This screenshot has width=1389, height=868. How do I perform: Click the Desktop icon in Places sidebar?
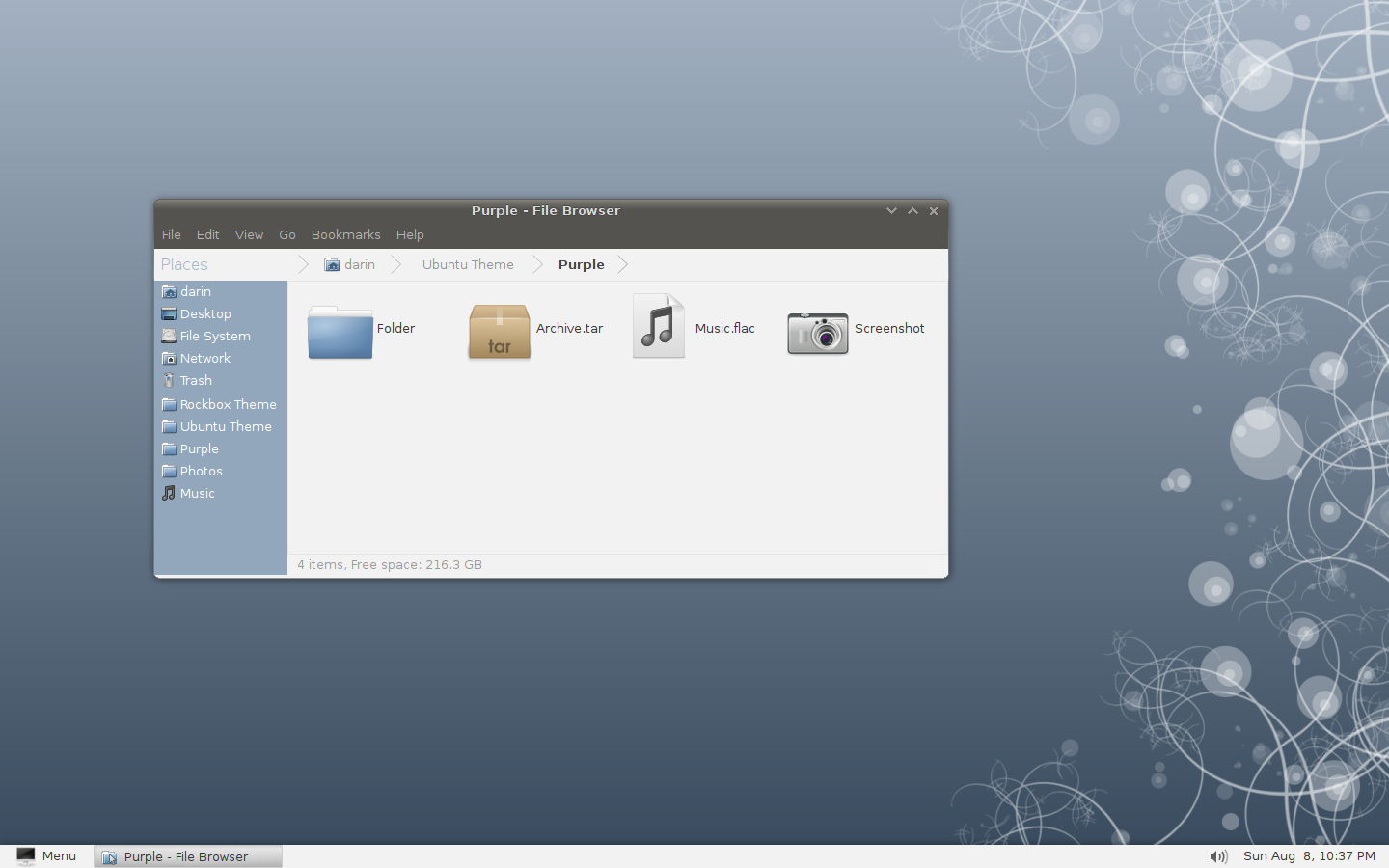[x=169, y=313]
